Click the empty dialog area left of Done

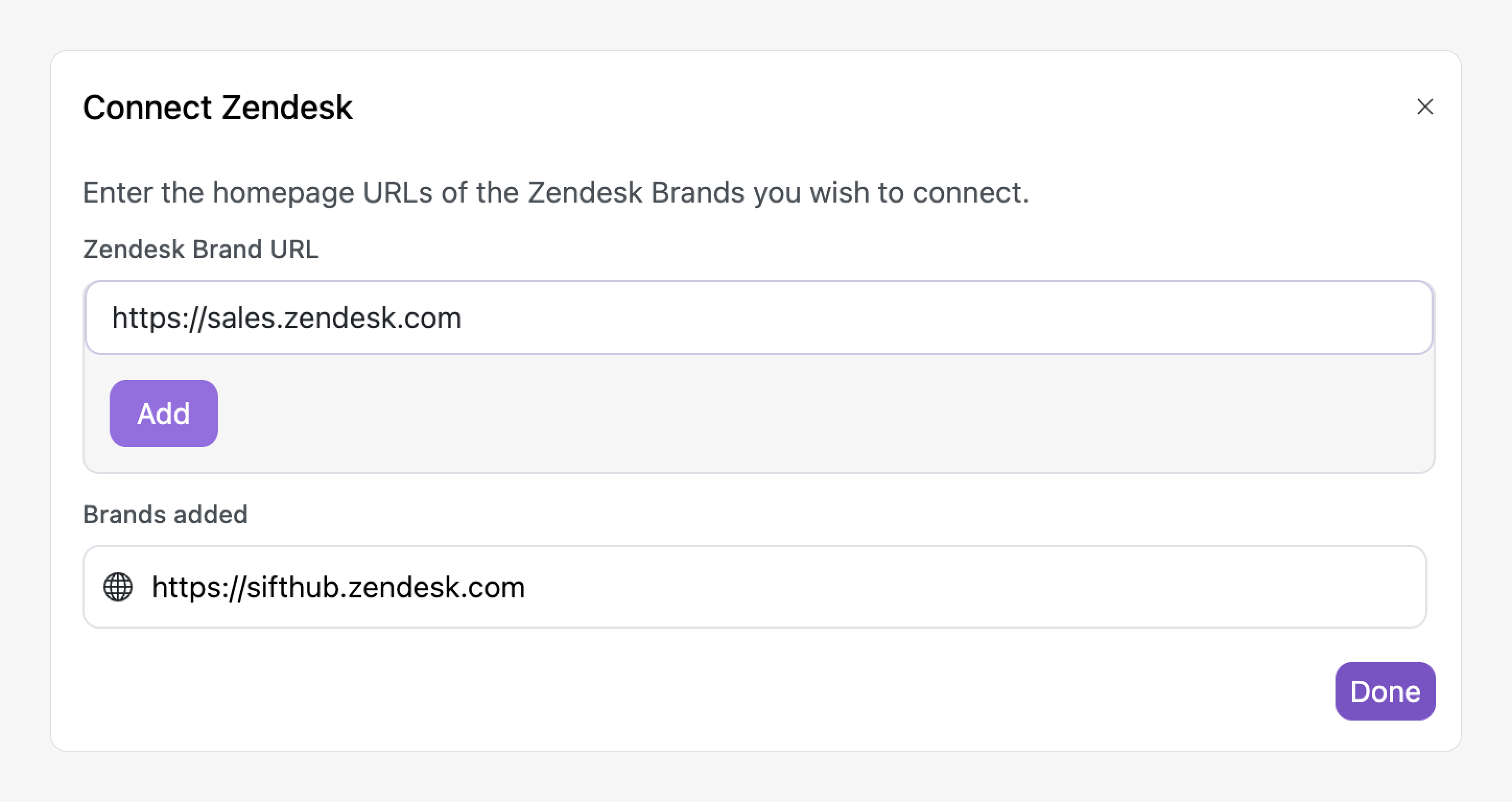(822, 691)
